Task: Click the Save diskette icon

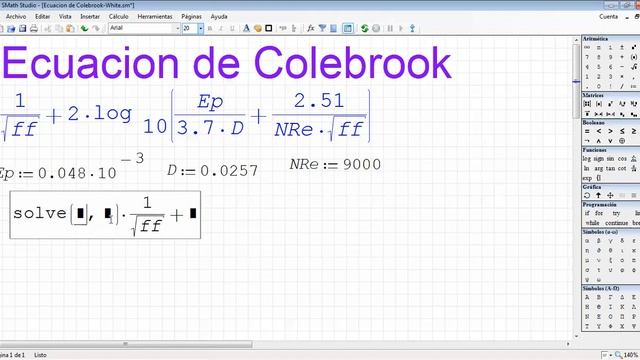Action: pos(22,29)
